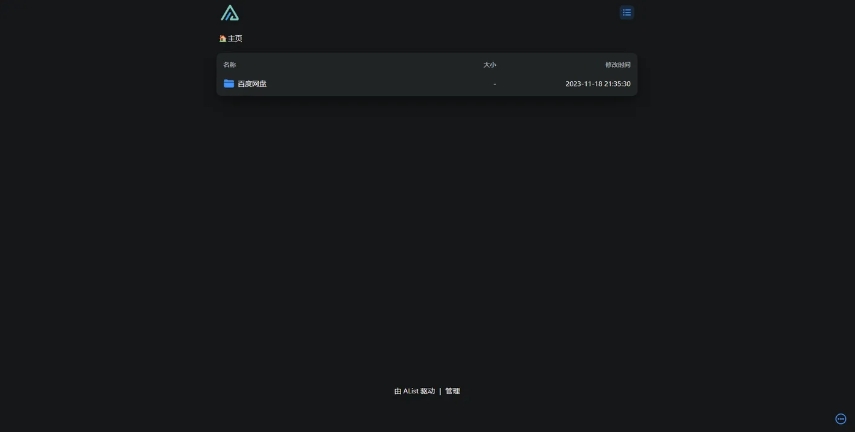Switch layout with the list view icon
This screenshot has height=432, width=855.
pos(627,13)
